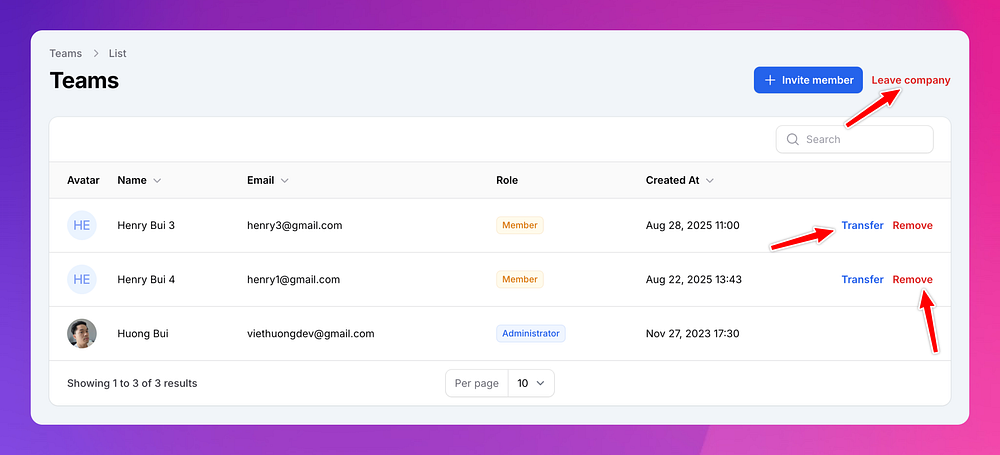Click the List breadcrumb item
This screenshot has height=455, width=1000.
[x=118, y=53]
